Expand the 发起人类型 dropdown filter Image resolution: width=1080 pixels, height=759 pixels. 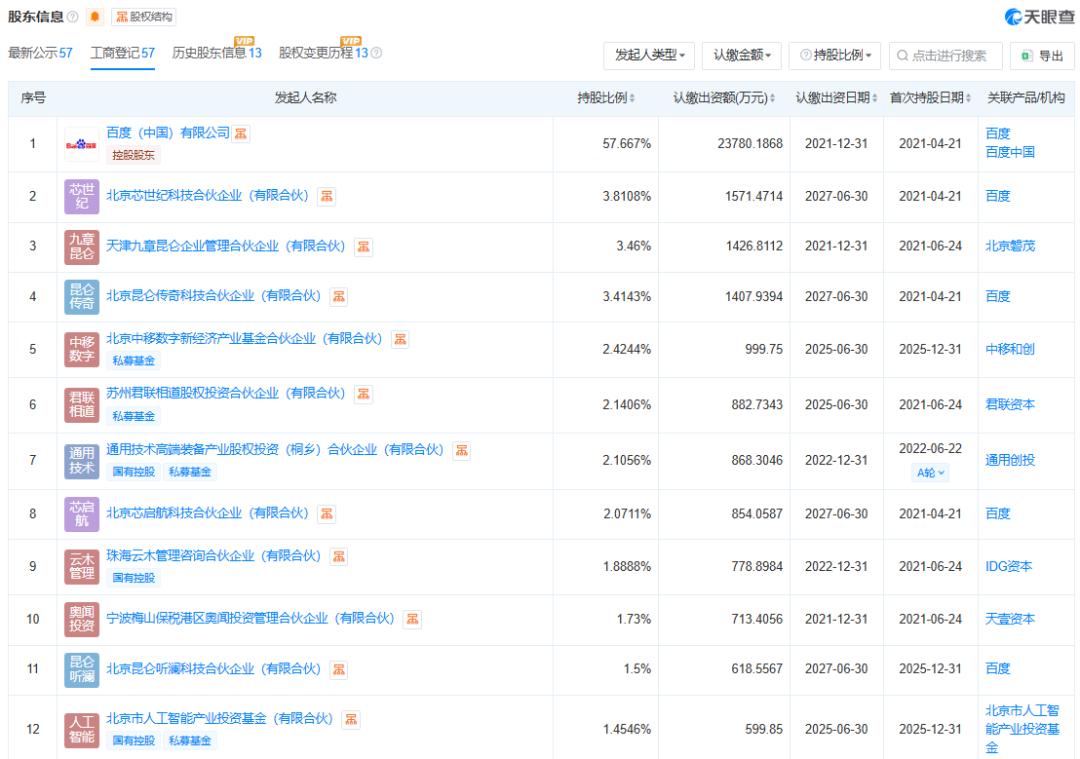pos(649,55)
